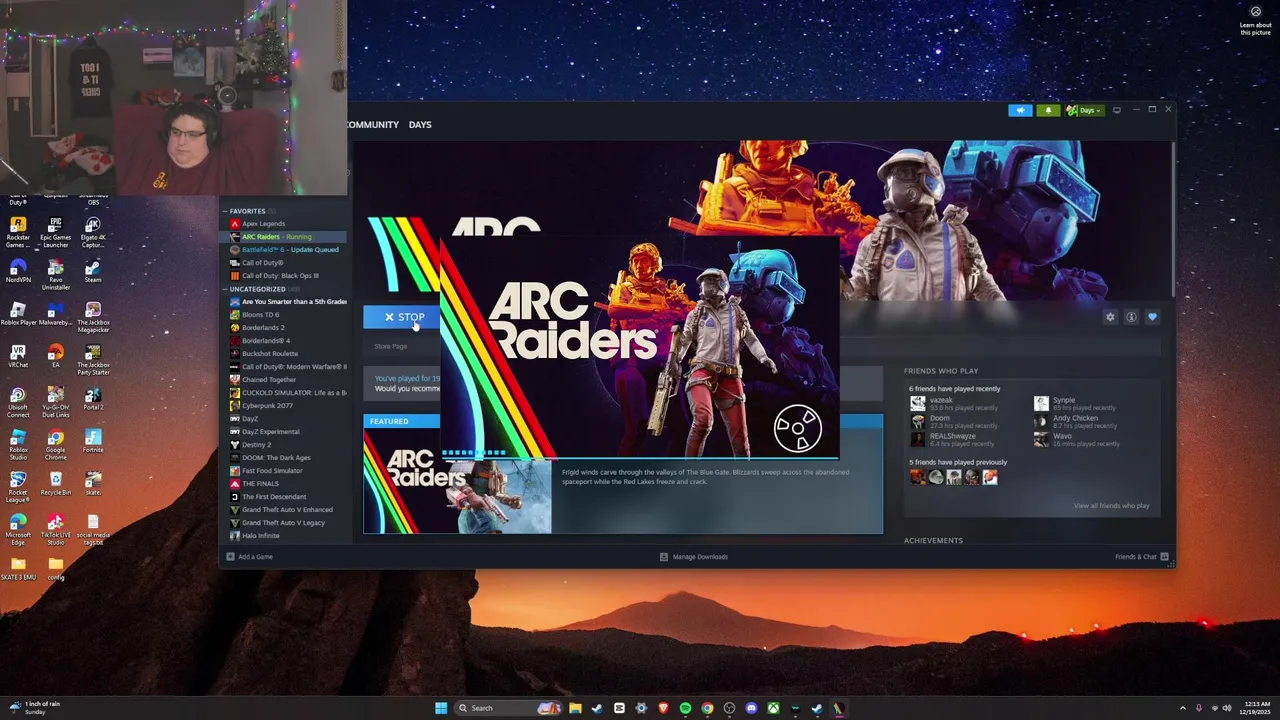Select Chained Together in library
The image size is (1280, 720).
point(268,380)
